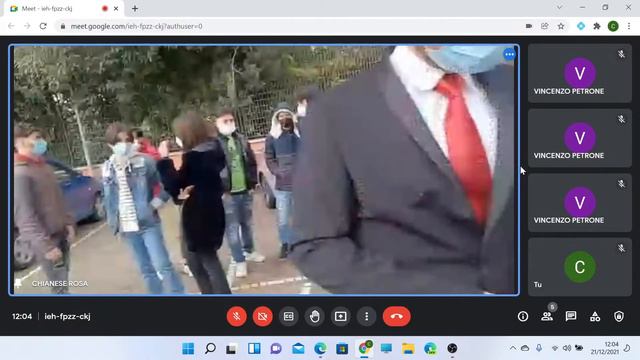Select the Meet - ieh-fpzz-ckj tab

coord(64,9)
